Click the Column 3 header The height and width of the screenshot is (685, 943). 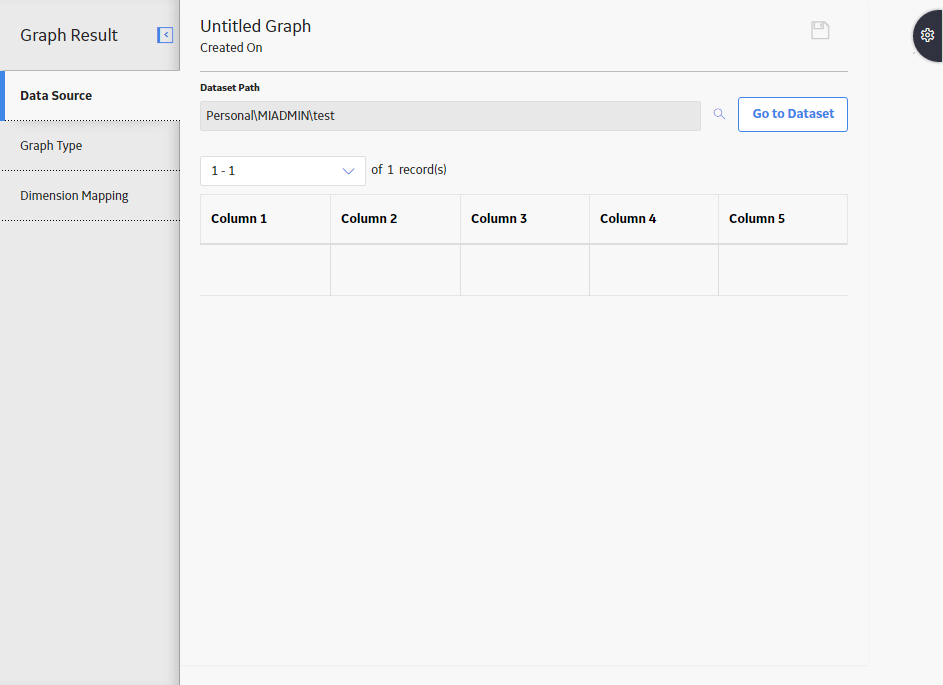click(x=524, y=219)
